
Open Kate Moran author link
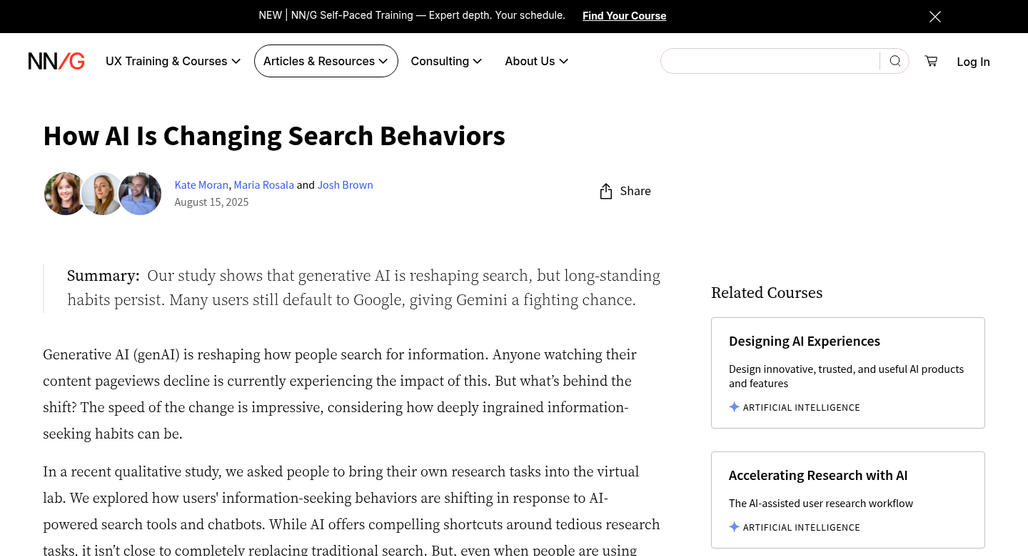coord(201,185)
